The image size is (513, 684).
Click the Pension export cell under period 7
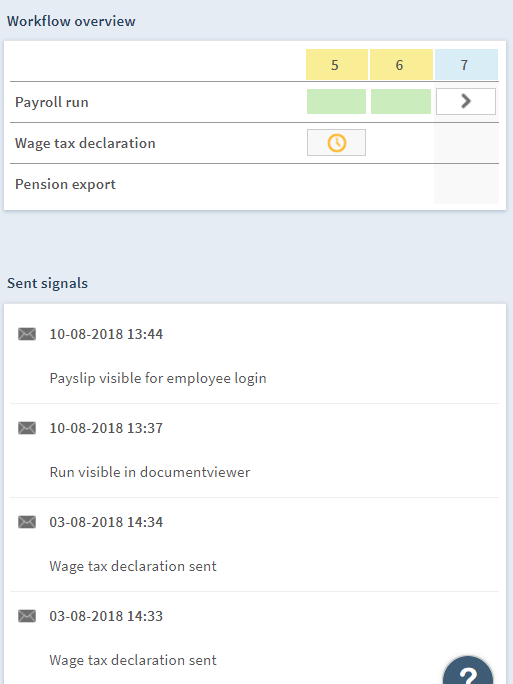click(466, 184)
